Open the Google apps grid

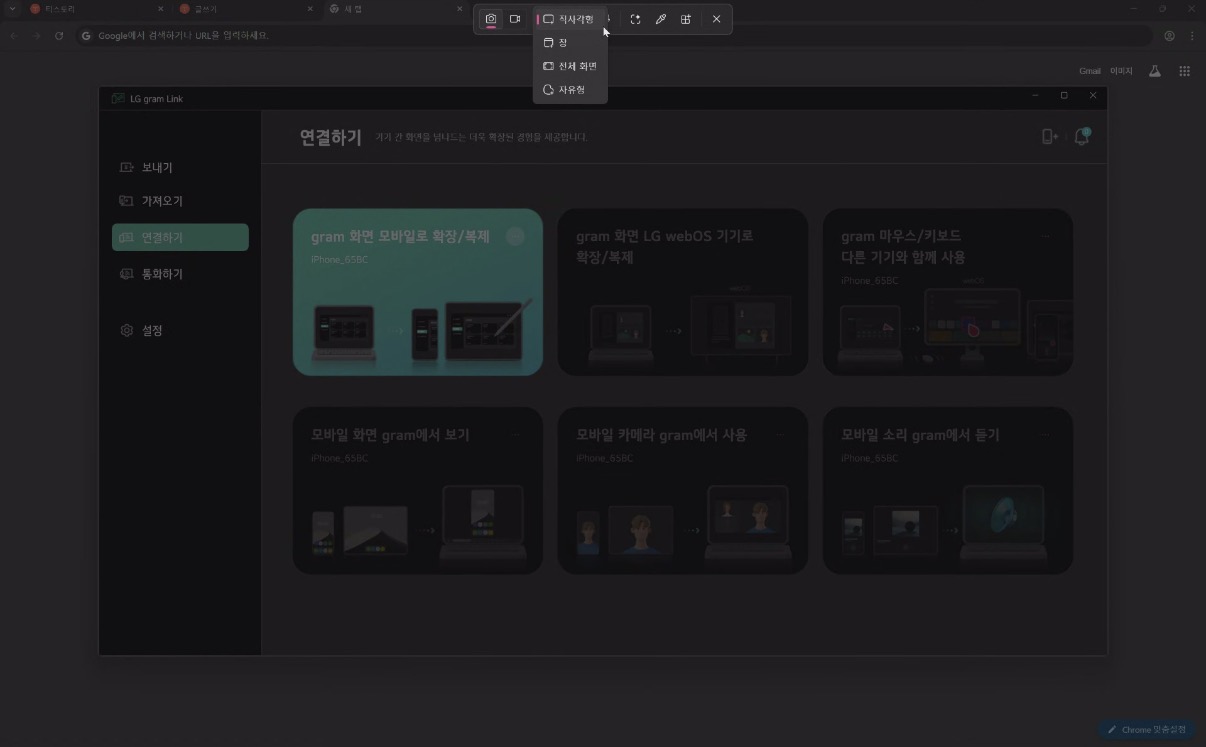[1184, 71]
